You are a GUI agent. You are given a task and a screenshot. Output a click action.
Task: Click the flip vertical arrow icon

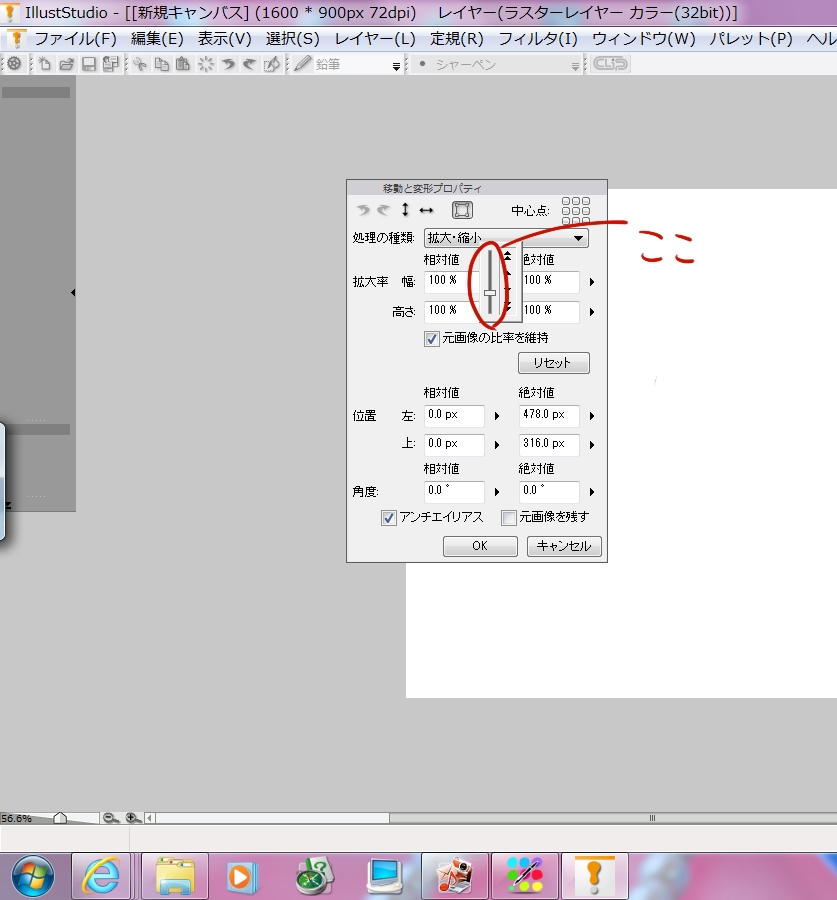(x=405, y=210)
